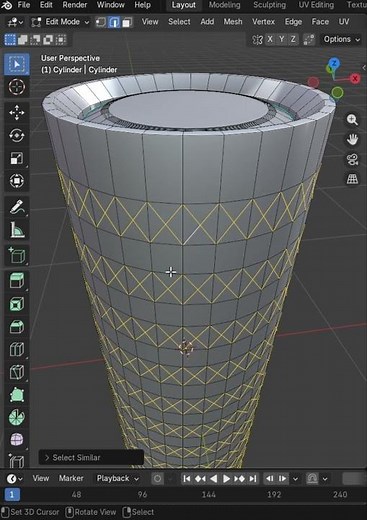Screen dimensions: 367x520
Task: Toggle X axis mirror
Action: (x=270, y=39)
